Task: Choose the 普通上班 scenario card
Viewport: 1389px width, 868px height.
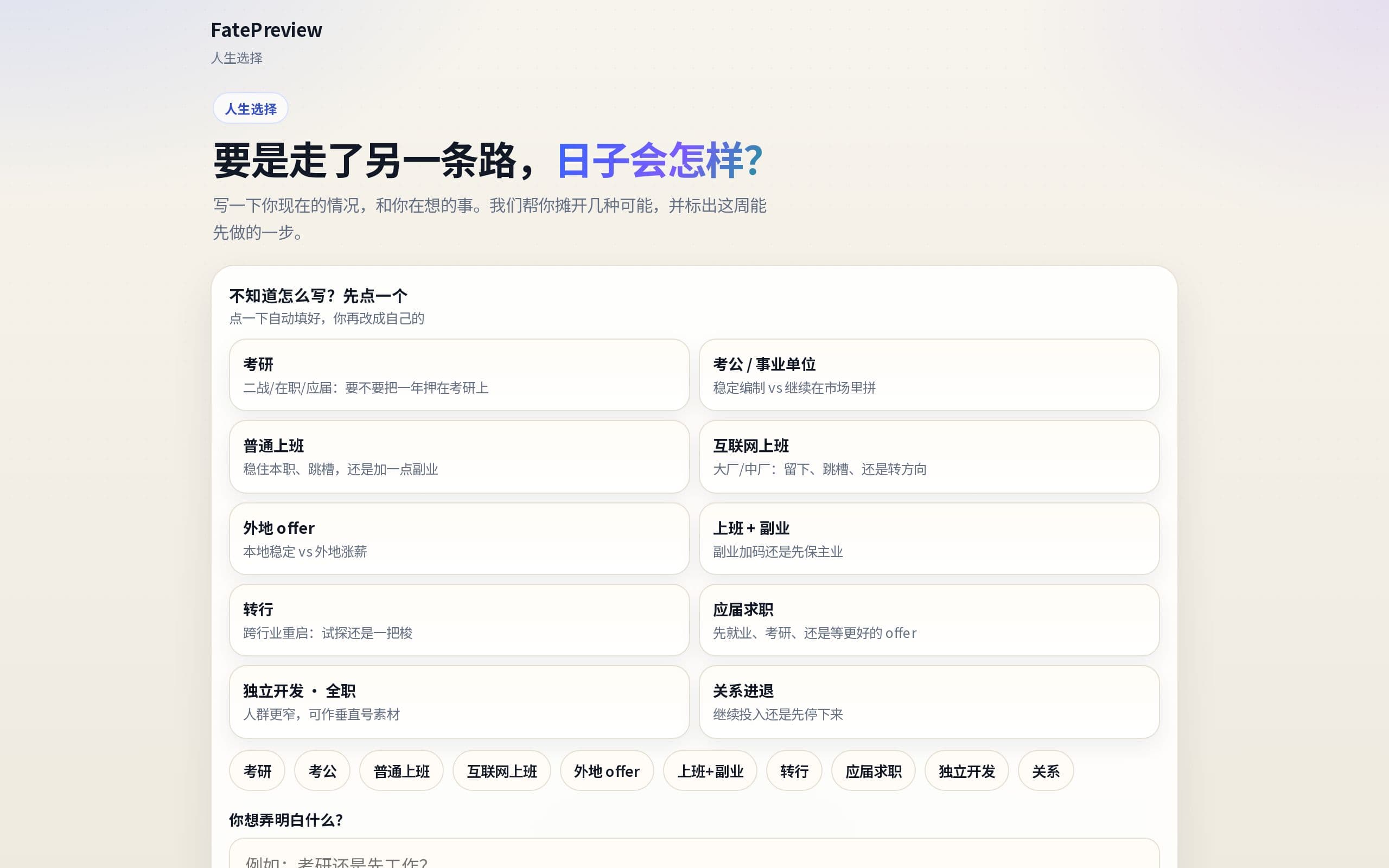Action: tap(459, 456)
